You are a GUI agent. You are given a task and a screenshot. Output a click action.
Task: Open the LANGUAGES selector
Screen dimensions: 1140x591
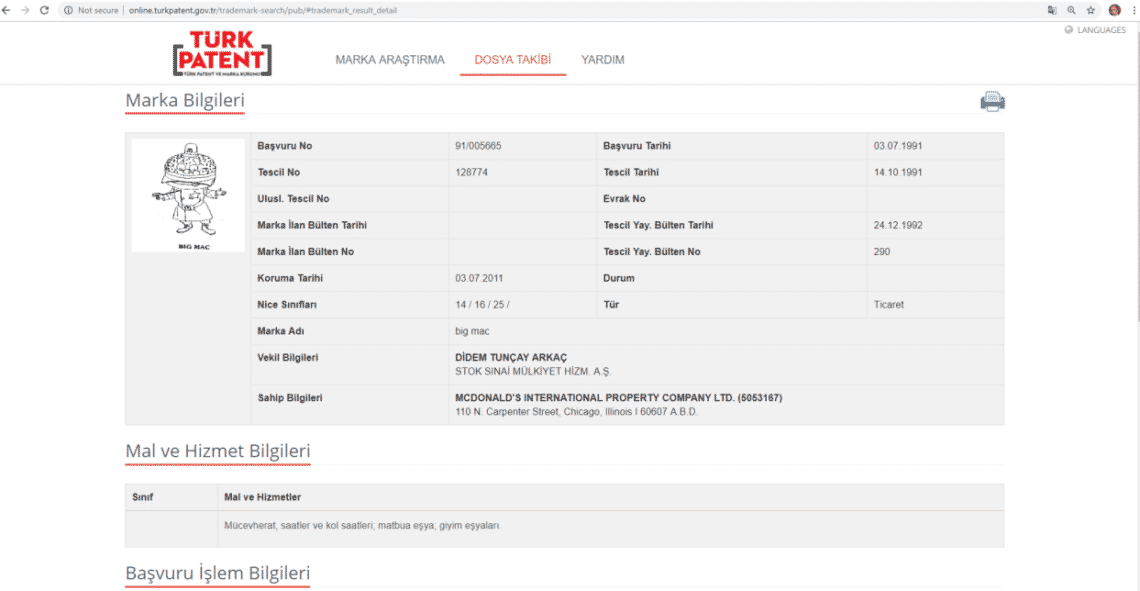pos(1095,30)
